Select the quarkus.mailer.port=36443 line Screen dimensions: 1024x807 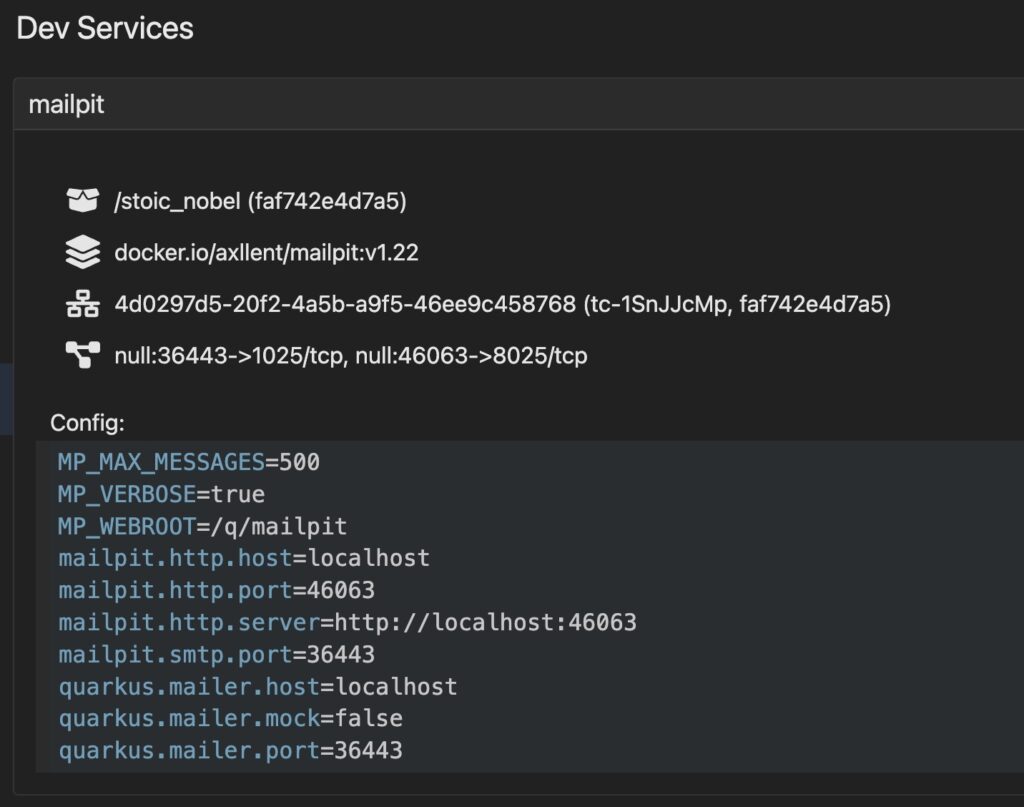(231, 750)
